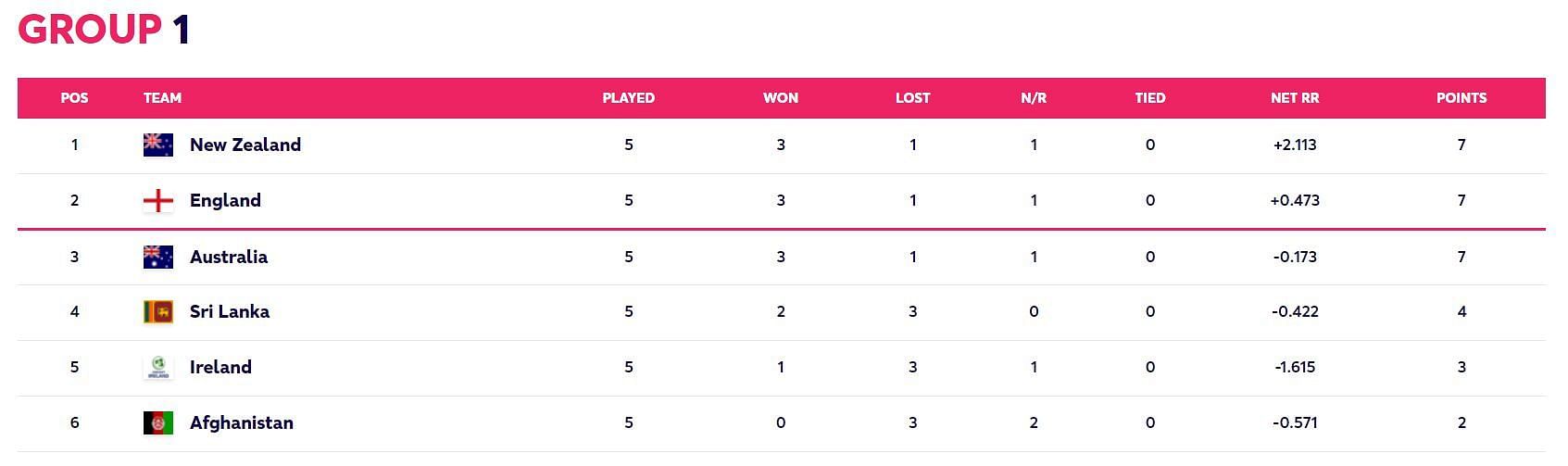Open the New Zealand team link
1568x466 pixels.
(245, 145)
